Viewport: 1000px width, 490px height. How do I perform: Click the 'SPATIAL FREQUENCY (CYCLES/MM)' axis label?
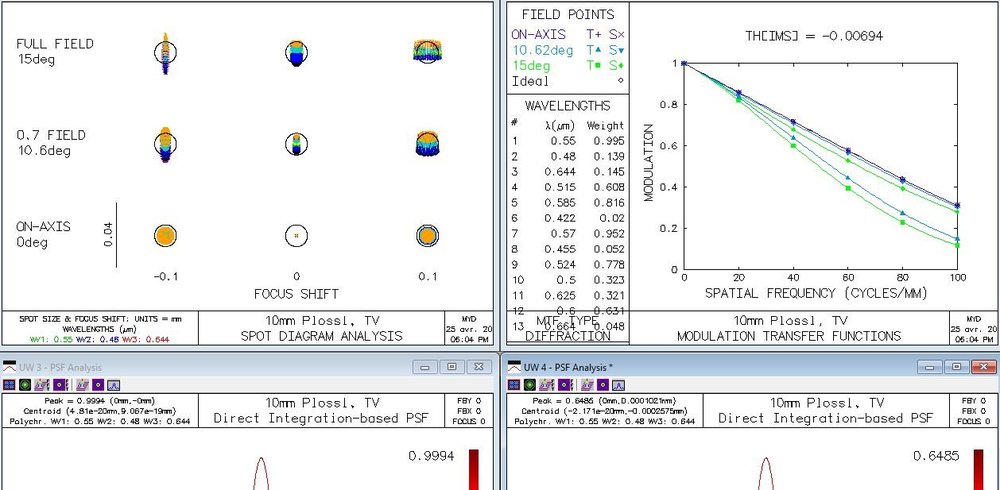(816, 293)
